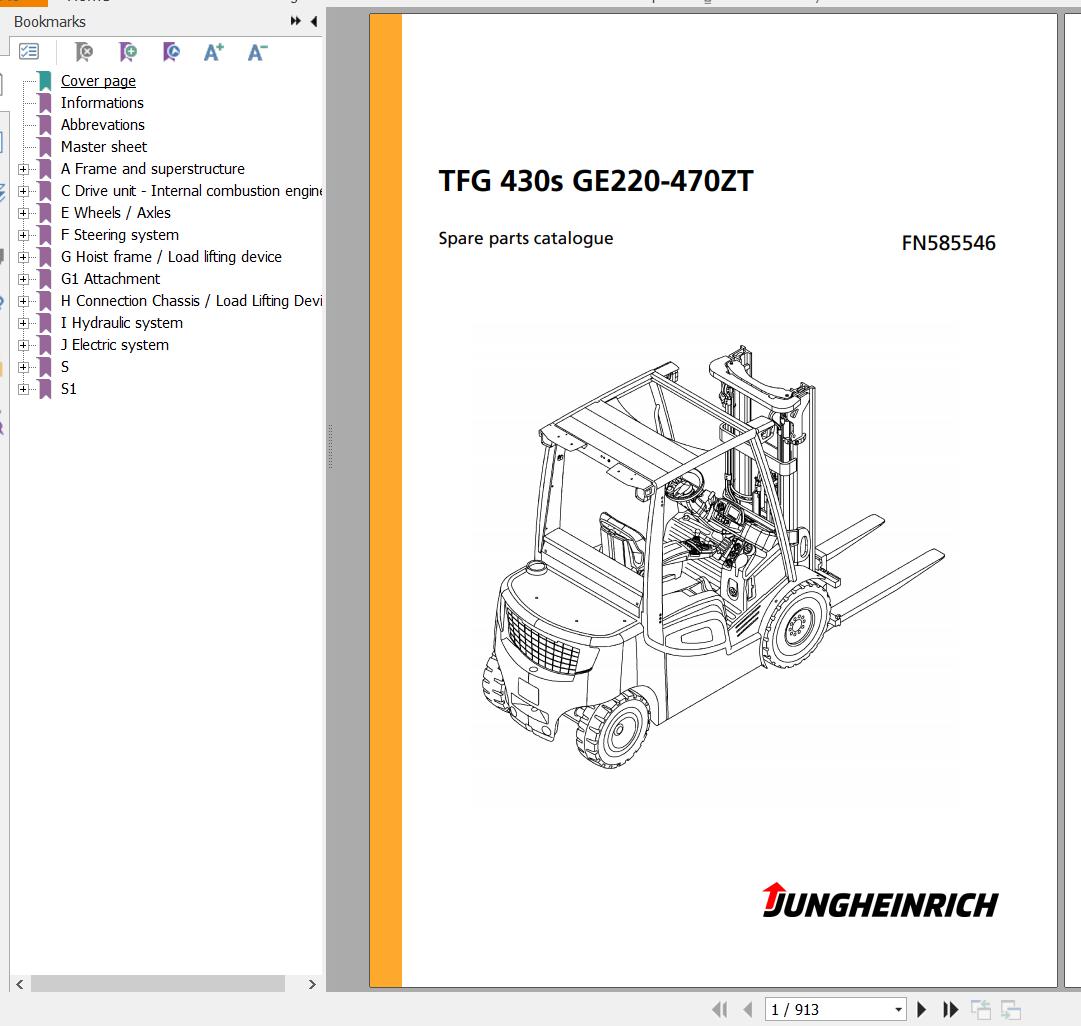The image size is (1081, 1026).
Task: Collapse the Bookmarks panel with left arrow
Action: [314, 21]
